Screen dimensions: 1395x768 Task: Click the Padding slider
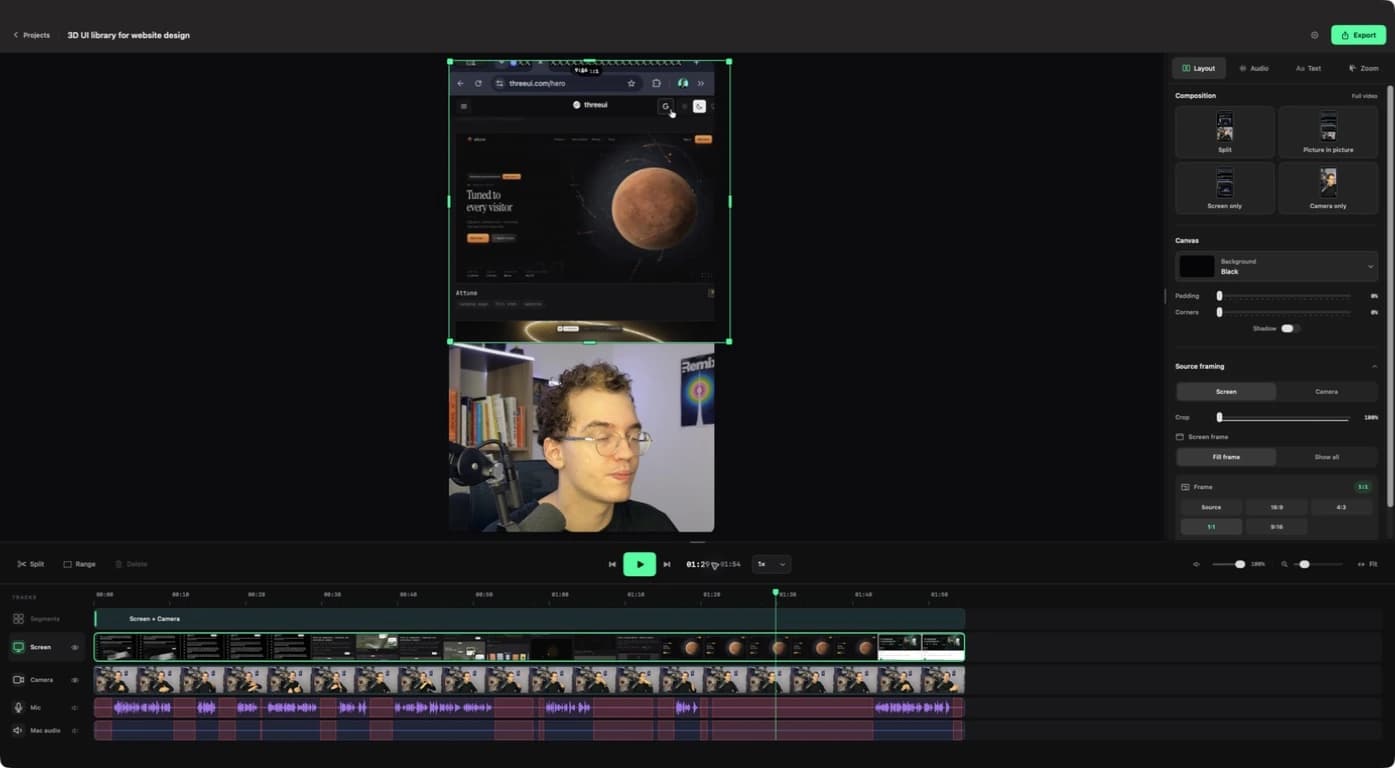[x=1284, y=296]
